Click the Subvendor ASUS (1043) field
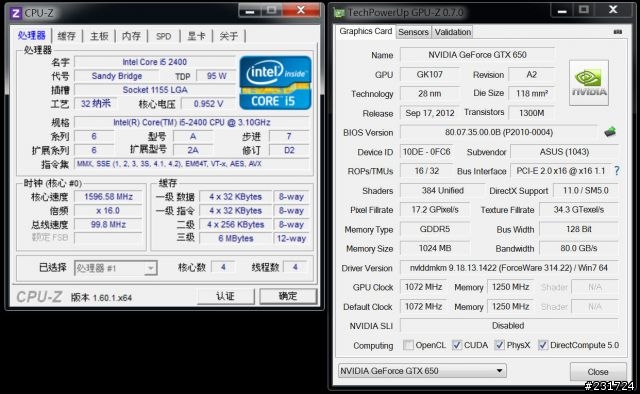 click(x=564, y=152)
